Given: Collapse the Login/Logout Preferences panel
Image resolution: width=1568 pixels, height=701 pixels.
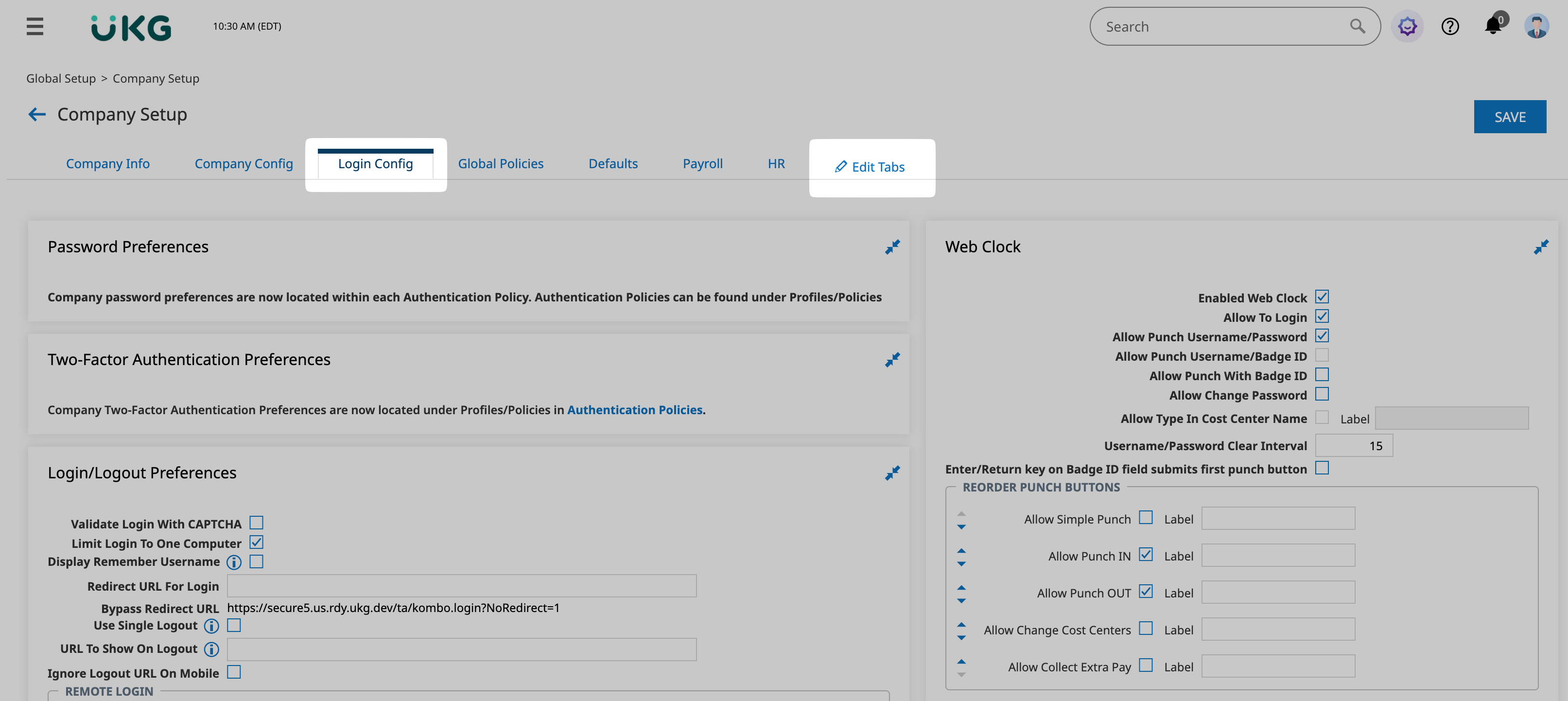Looking at the screenshot, I should (892, 473).
